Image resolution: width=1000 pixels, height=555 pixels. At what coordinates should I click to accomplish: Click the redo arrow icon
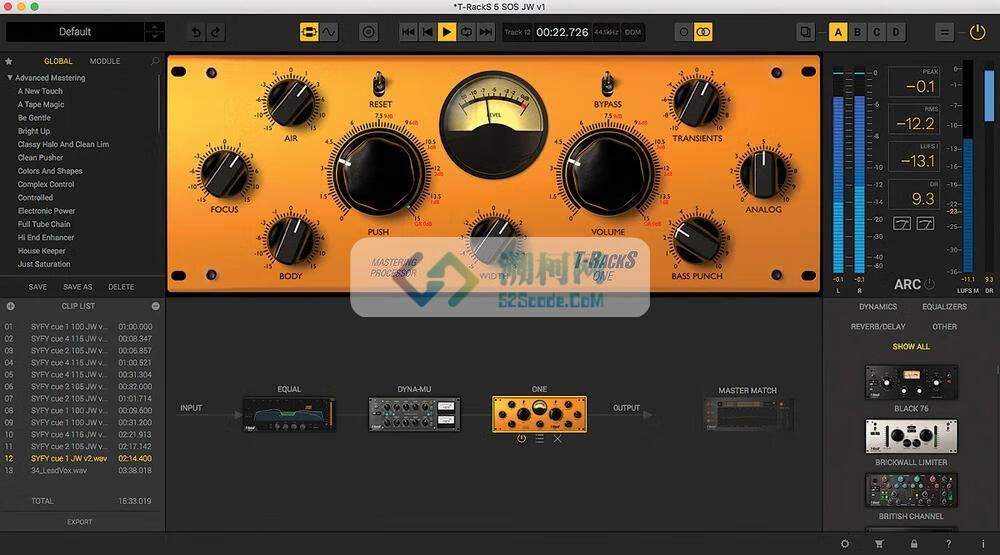[216, 32]
